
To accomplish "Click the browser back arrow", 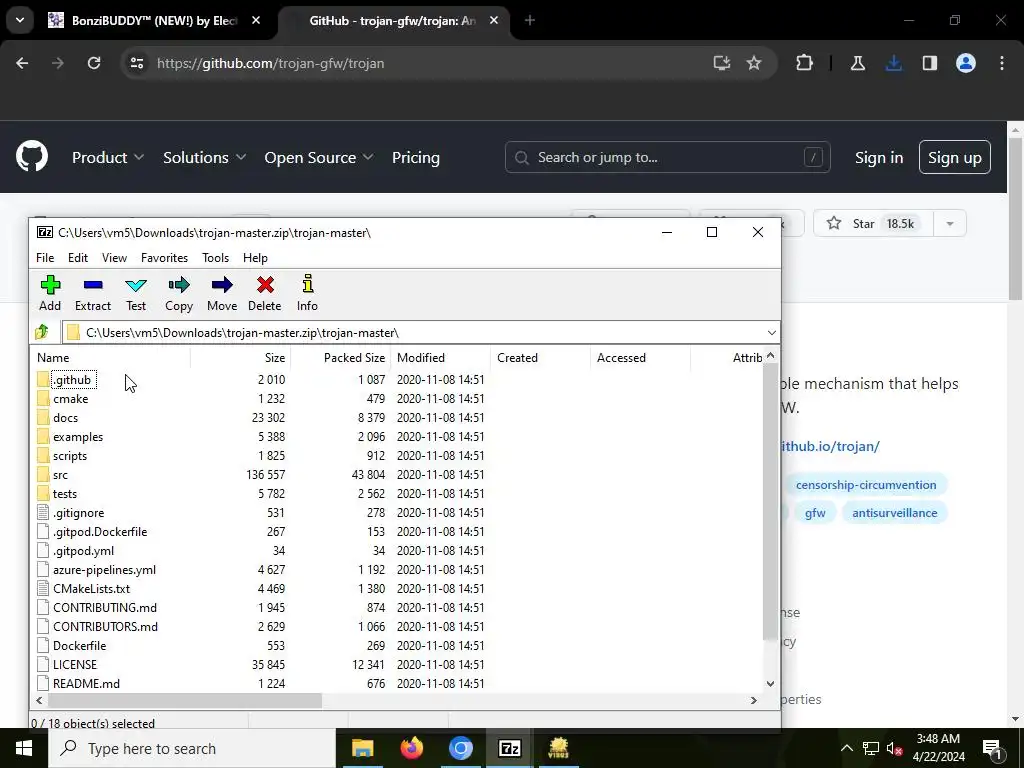I will (x=22, y=63).
